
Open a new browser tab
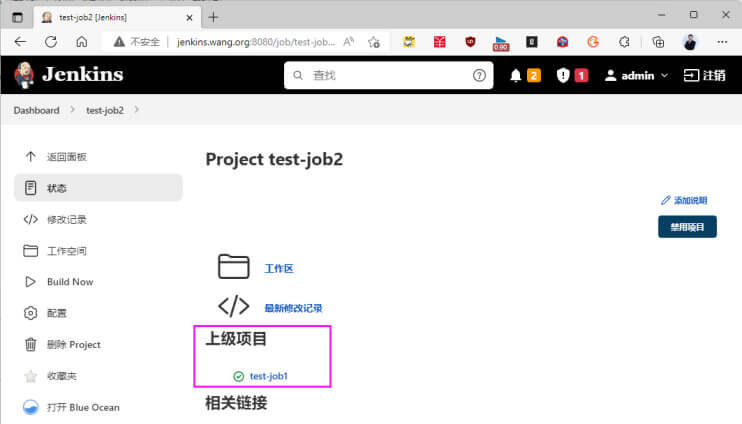click(x=213, y=18)
